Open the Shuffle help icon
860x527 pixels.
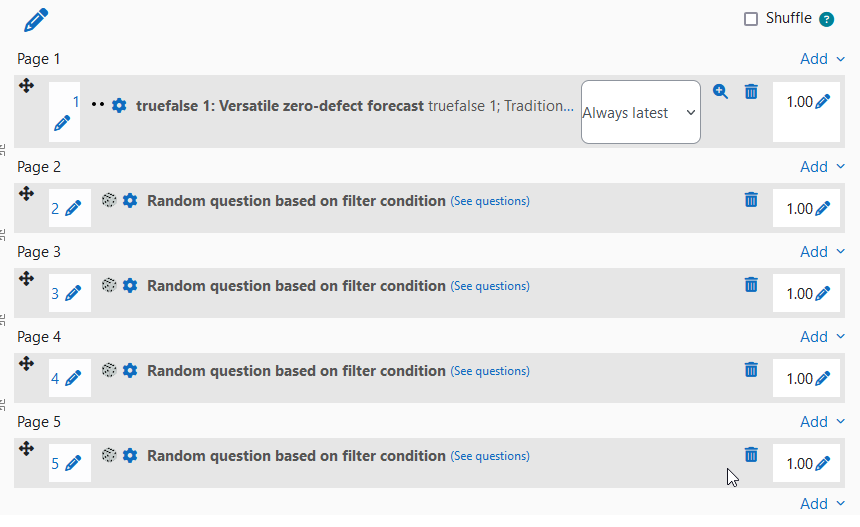826,20
